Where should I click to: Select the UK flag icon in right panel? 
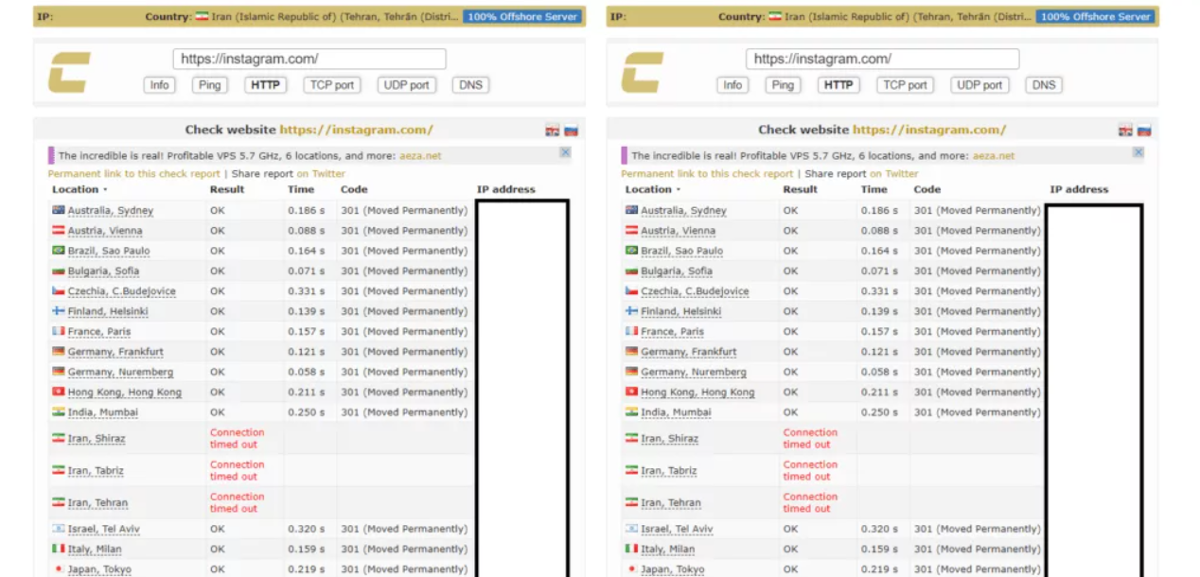[1125, 130]
